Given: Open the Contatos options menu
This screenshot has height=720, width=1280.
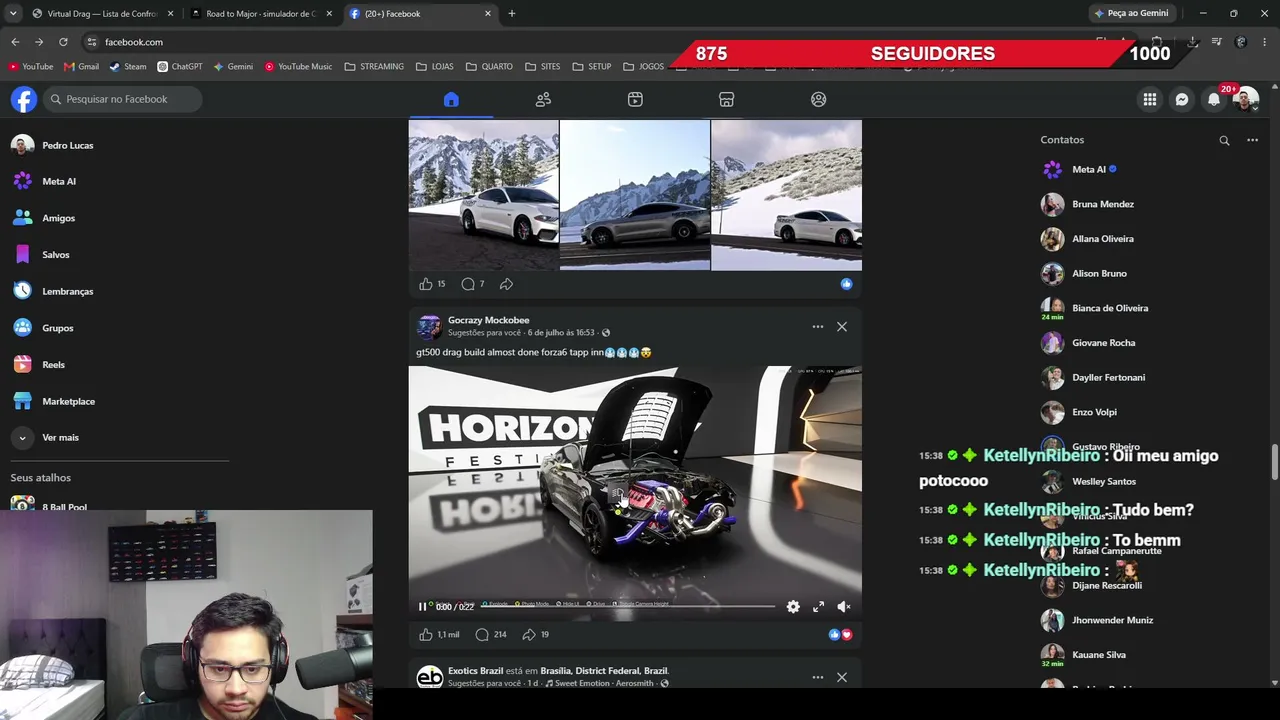Looking at the screenshot, I should 1252,140.
